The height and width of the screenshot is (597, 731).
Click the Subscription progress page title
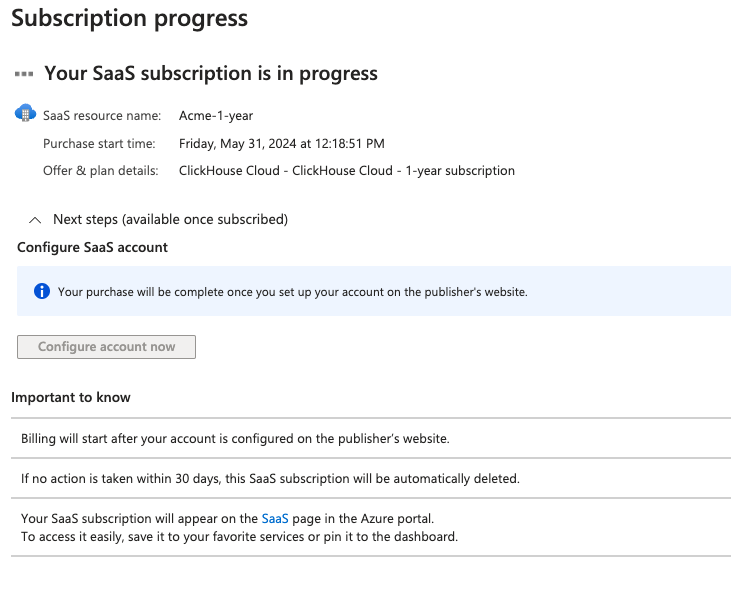point(129,18)
